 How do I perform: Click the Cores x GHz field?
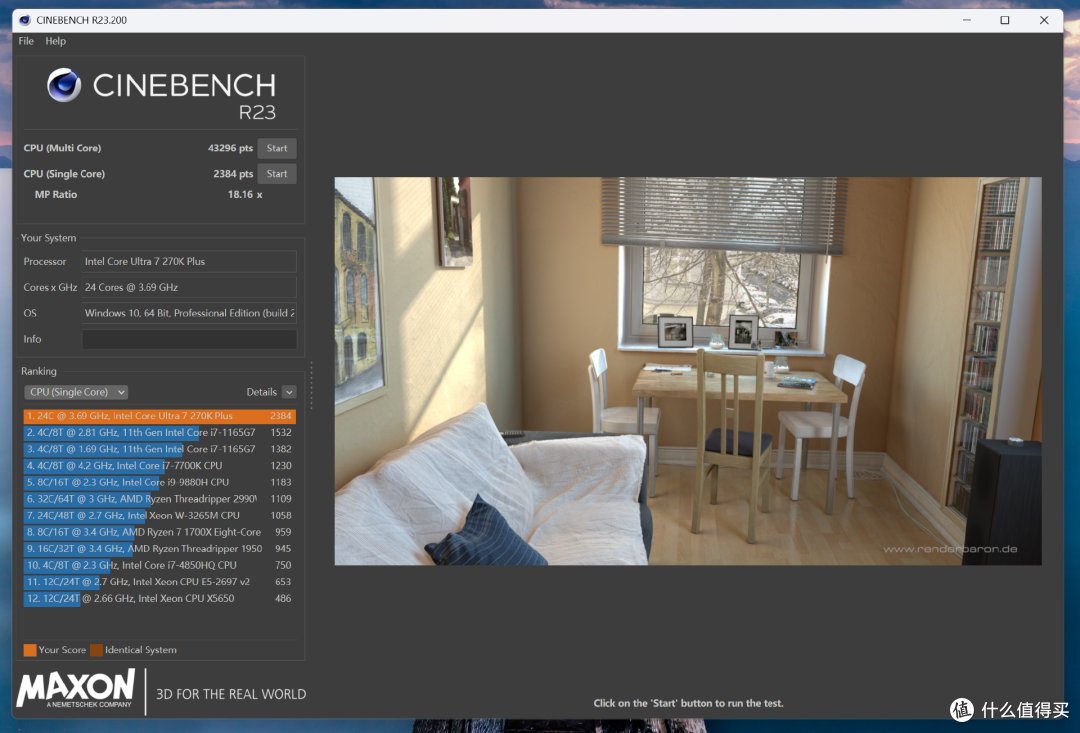pyautogui.click(x=189, y=287)
